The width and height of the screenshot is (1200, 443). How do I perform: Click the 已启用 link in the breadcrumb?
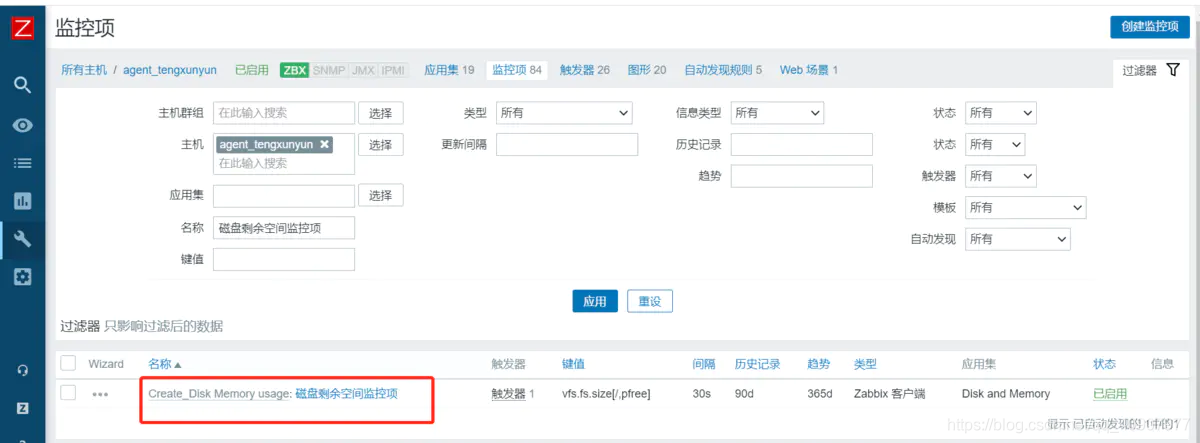[252, 70]
